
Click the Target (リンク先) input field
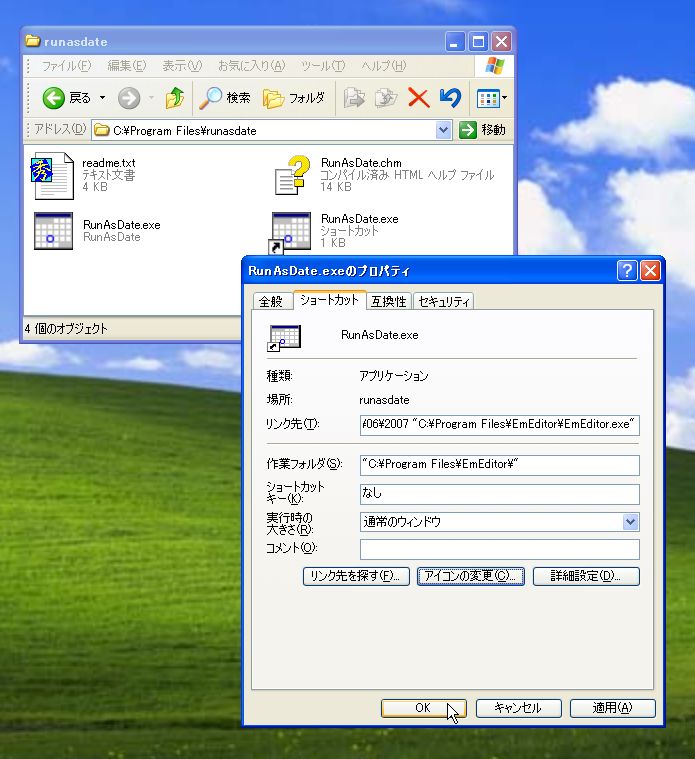(x=499, y=425)
